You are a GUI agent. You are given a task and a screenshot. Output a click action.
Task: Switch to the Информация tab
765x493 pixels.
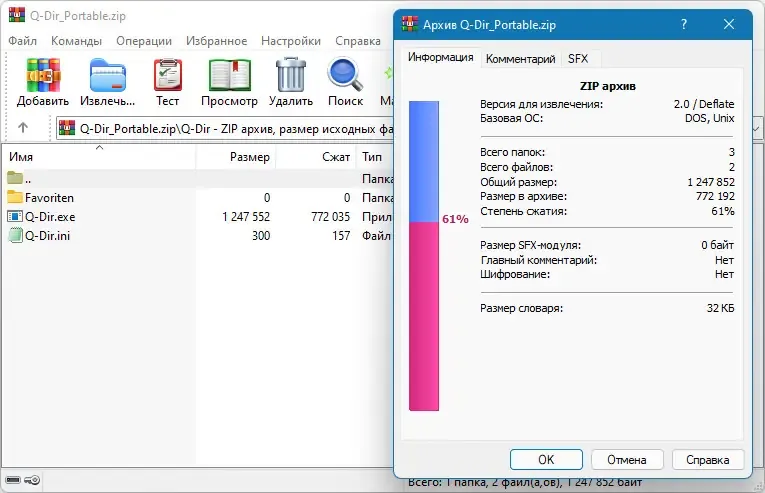[x=441, y=57]
